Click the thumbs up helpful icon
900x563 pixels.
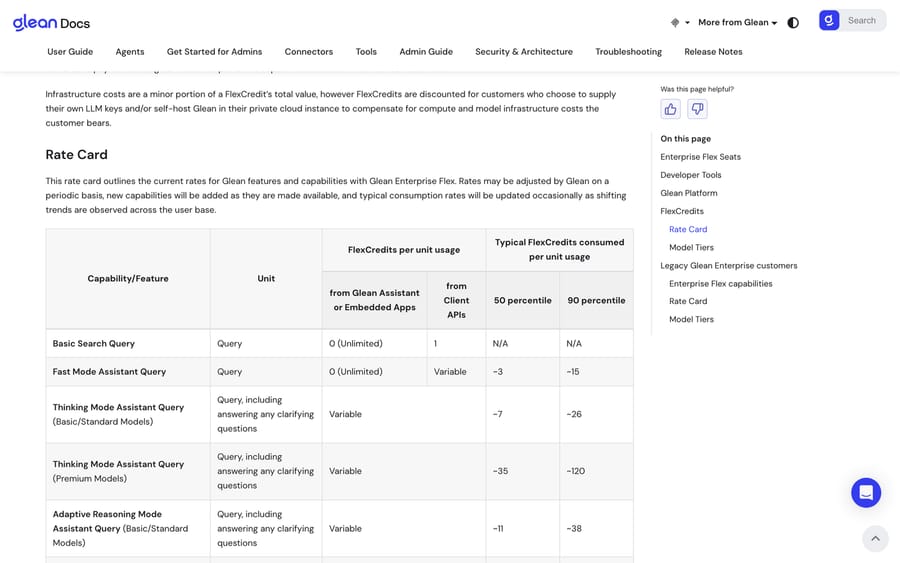pos(670,109)
